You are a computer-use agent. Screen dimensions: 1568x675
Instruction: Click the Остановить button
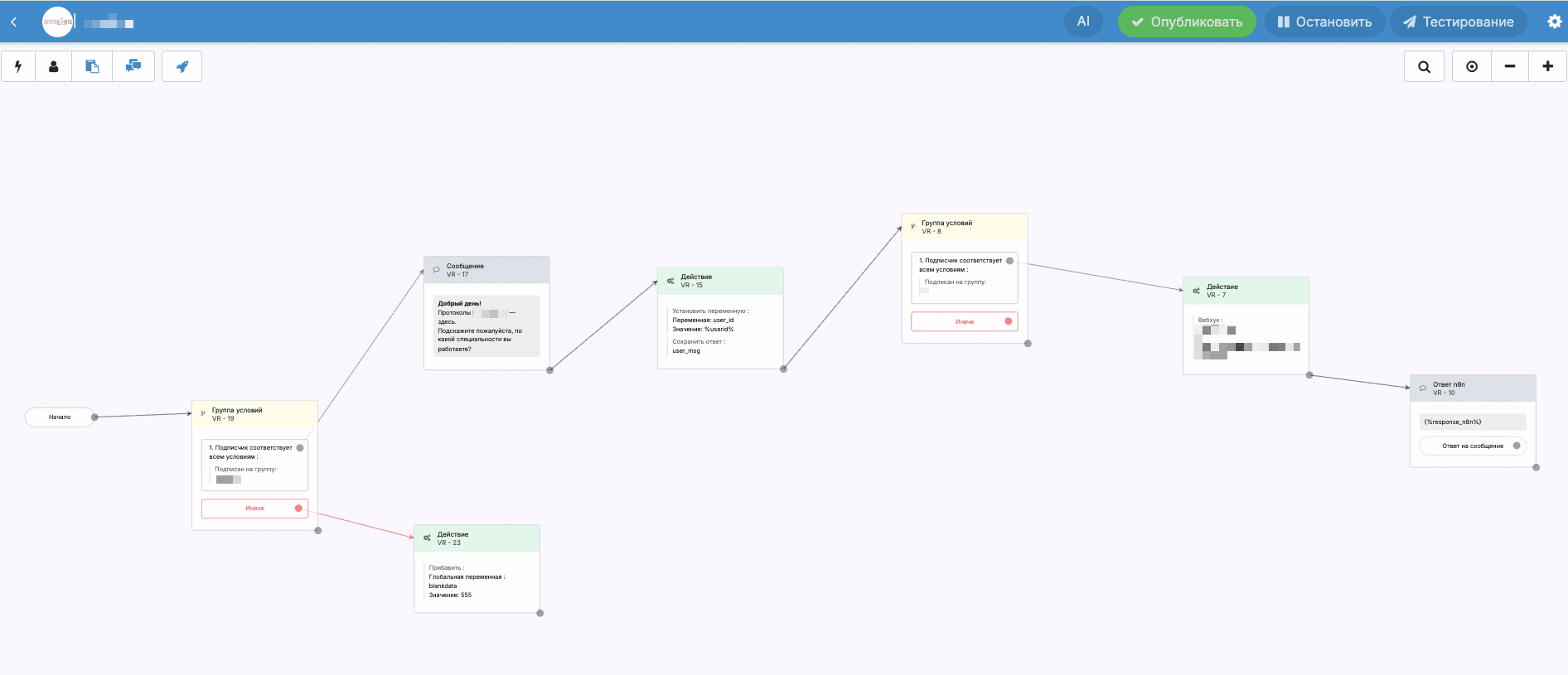coord(1324,22)
